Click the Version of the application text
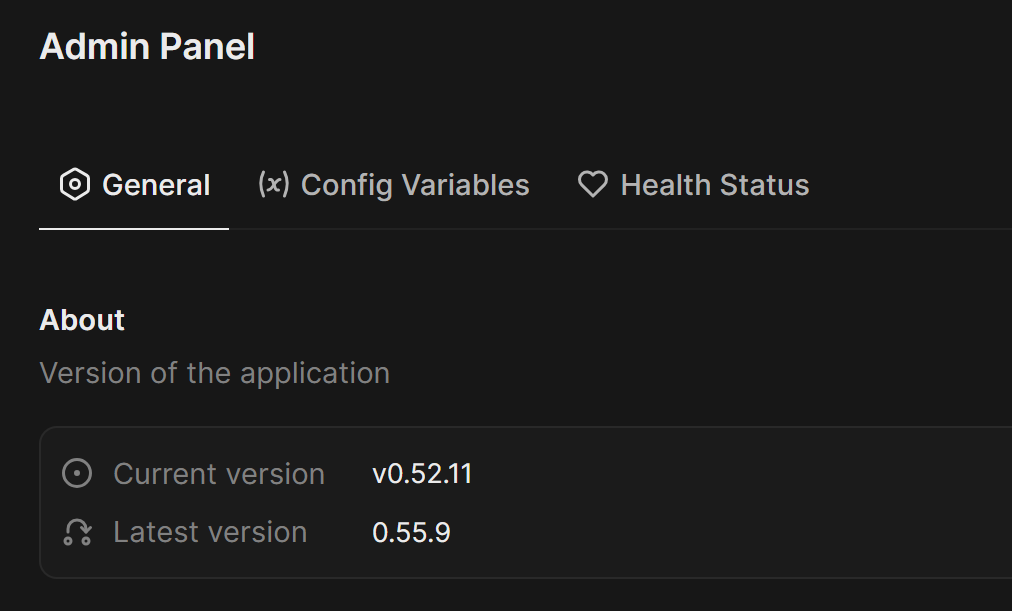The height and width of the screenshot is (611, 1012). click(214, 374)
